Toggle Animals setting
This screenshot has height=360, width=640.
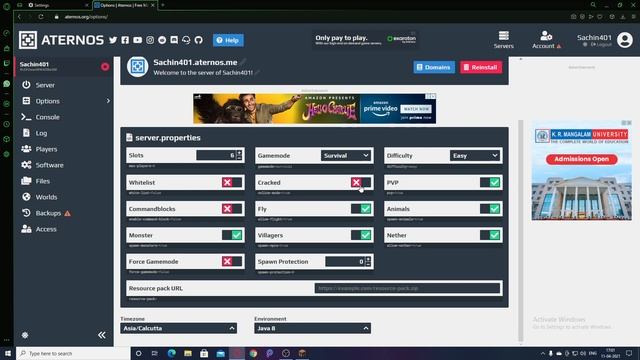490,209
